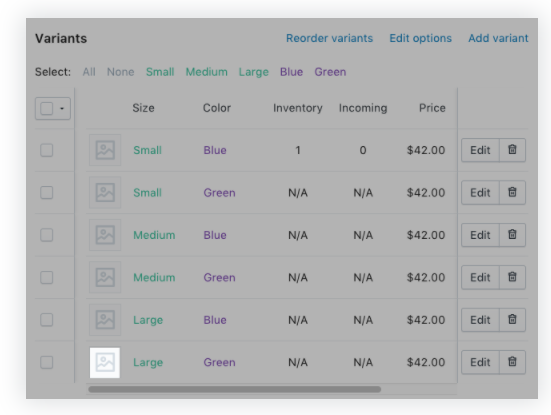Select Blue variants filter link

291,72
